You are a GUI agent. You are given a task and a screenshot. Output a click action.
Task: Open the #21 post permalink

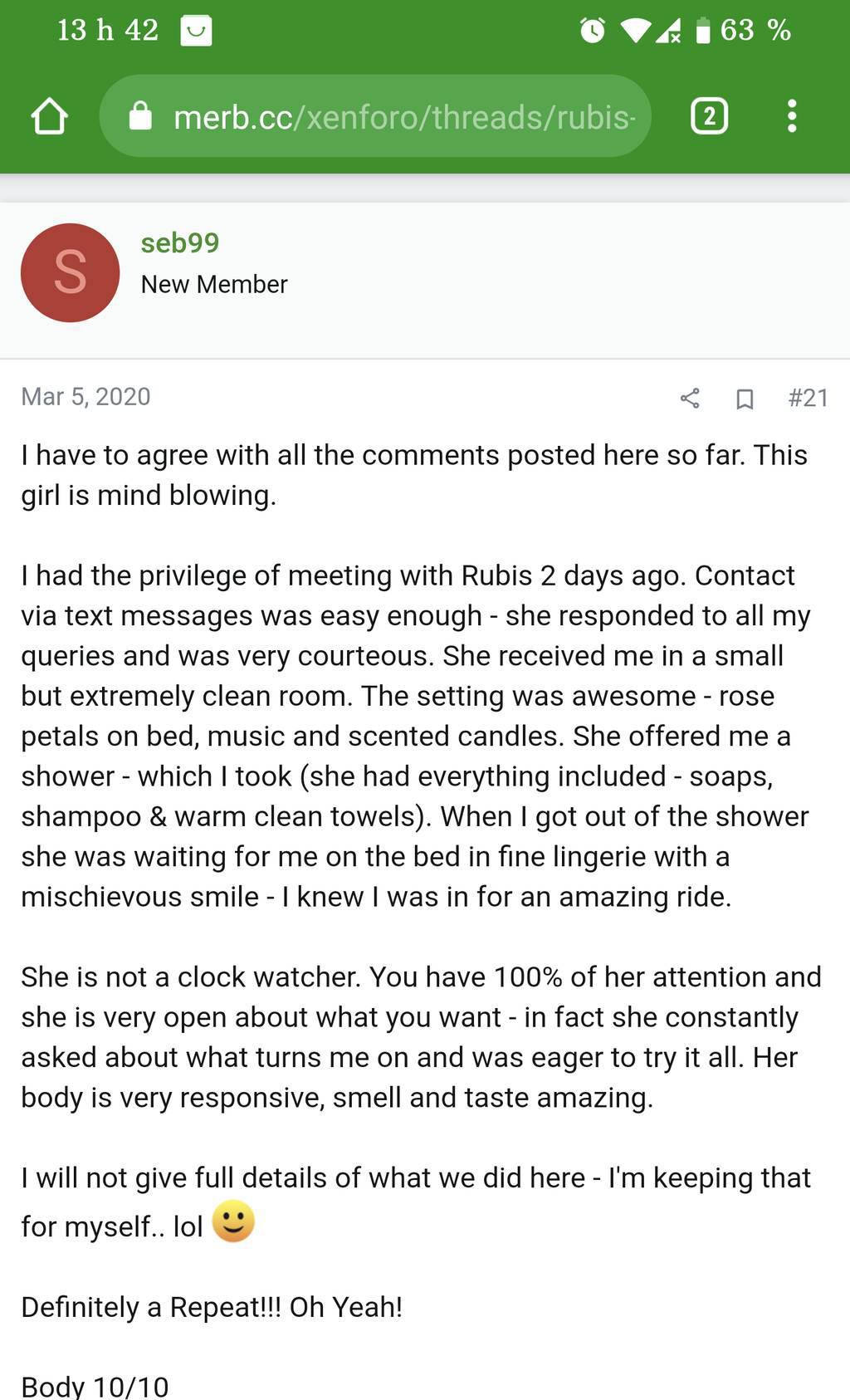[808, 398]
